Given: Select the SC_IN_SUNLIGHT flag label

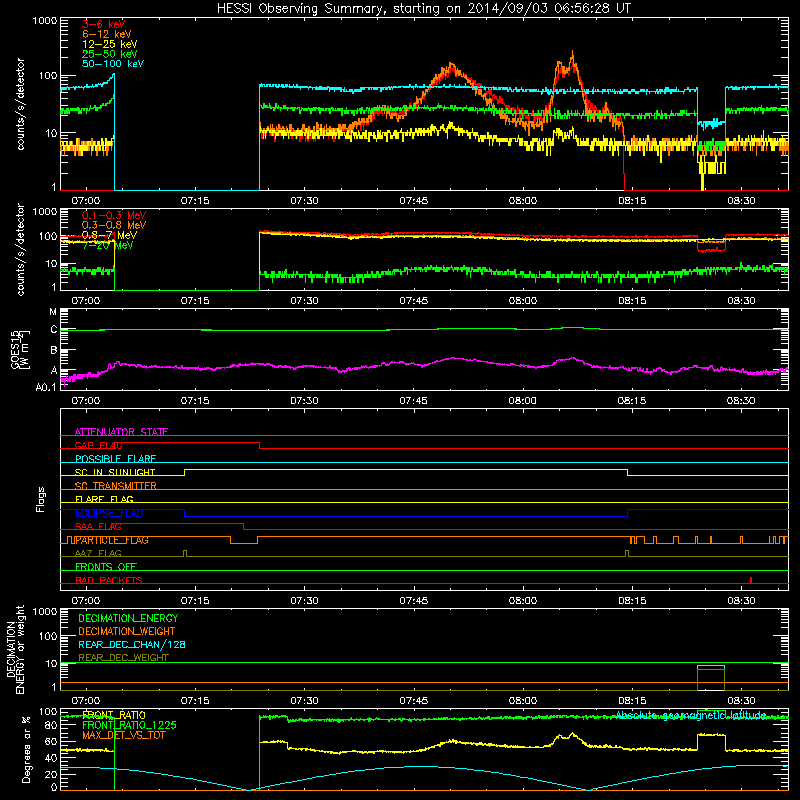Looking at the screenshot, I should [x=115, y=472].
